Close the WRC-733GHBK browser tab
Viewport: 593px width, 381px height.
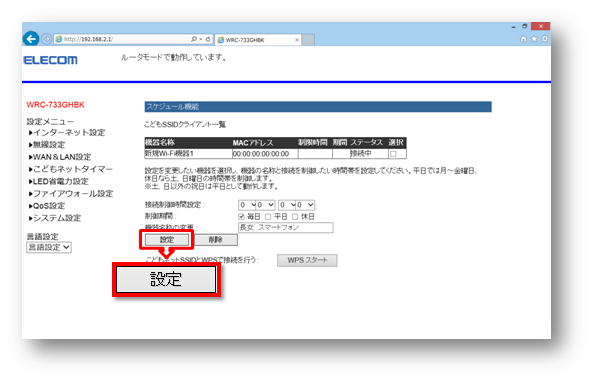click(297, 40)
